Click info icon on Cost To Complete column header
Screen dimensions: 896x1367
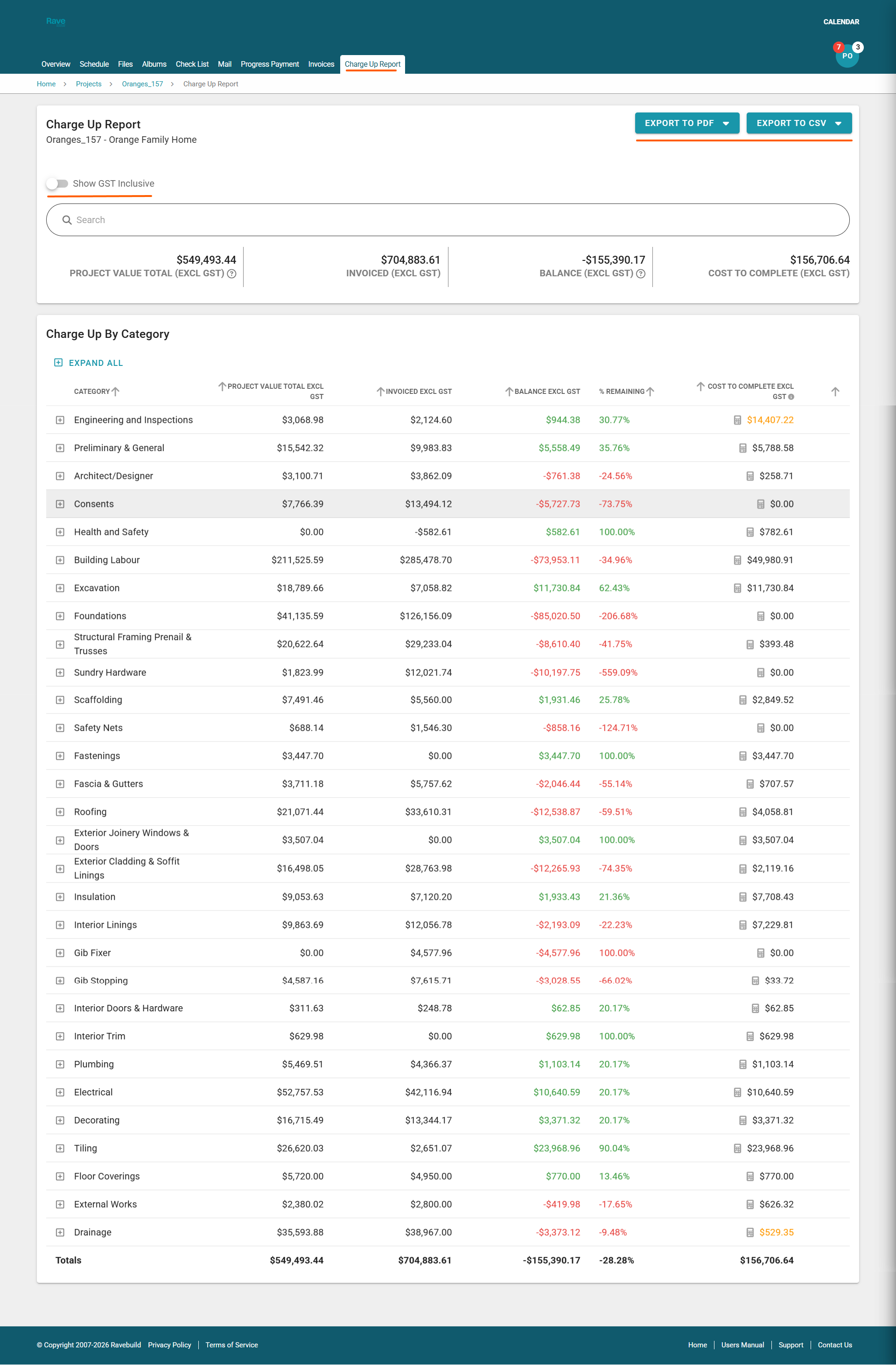click(791, 397)
